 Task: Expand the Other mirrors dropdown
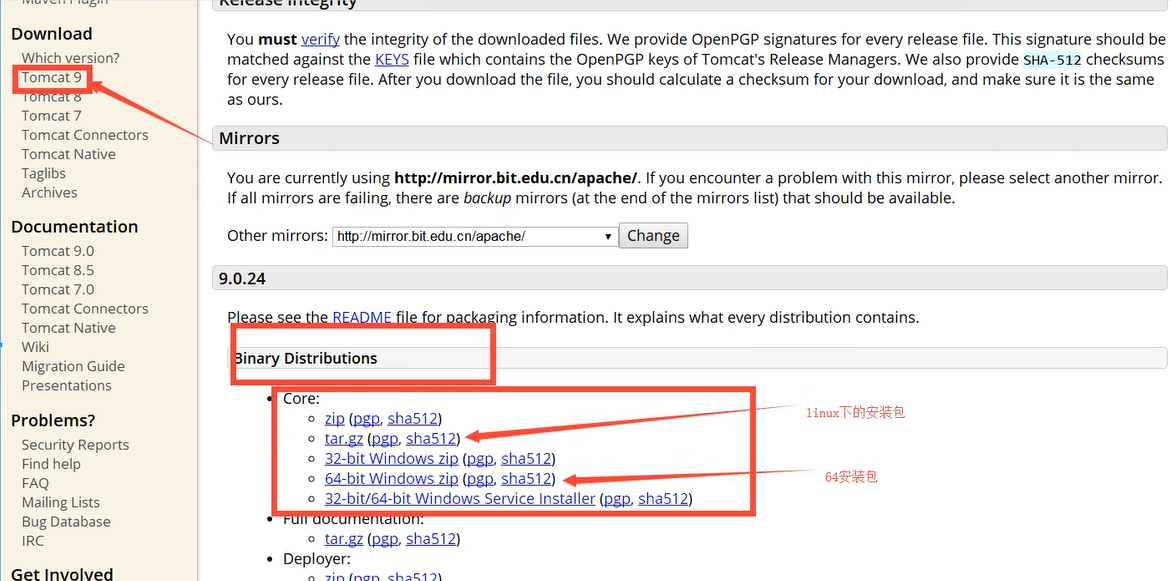(x=475, y=236)
